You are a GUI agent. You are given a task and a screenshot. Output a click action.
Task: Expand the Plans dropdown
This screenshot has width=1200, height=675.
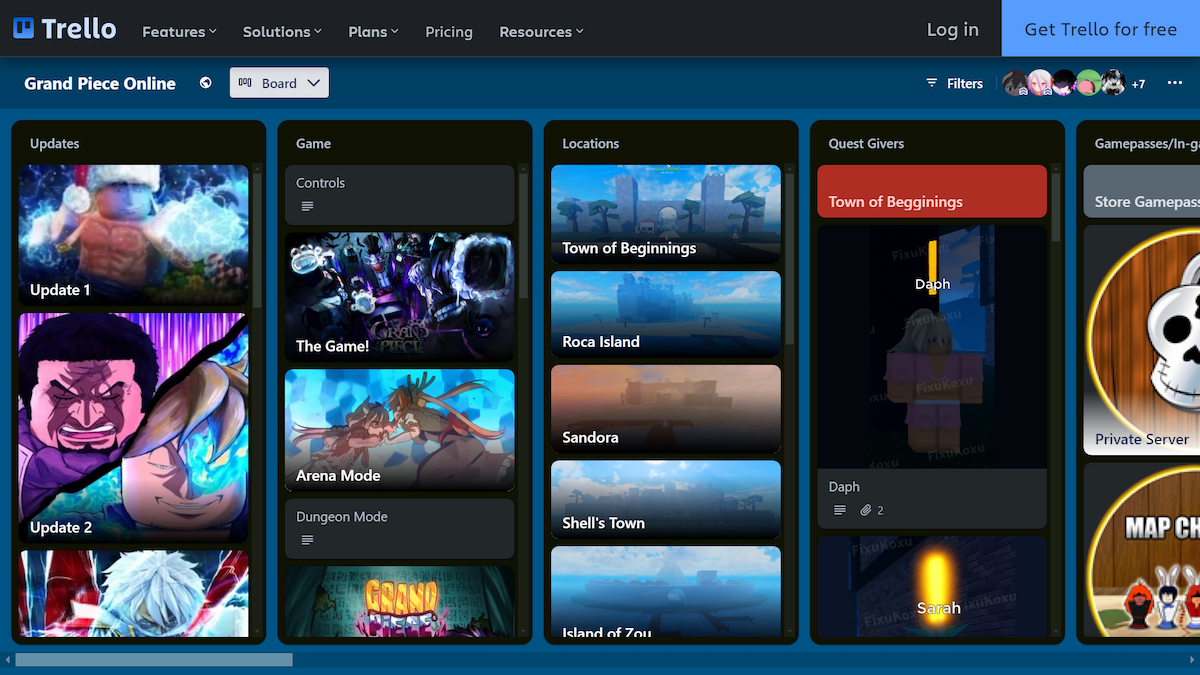click(373, 32)
